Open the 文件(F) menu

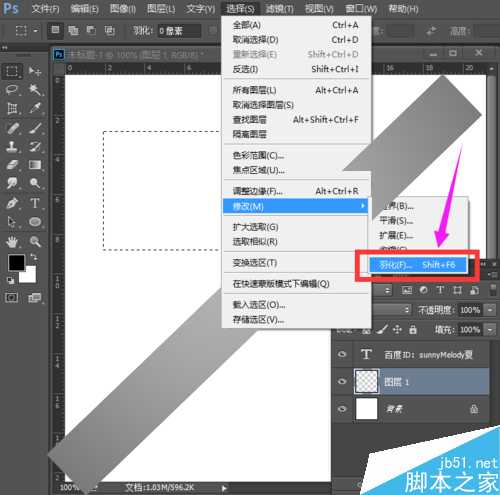(45, 9)
